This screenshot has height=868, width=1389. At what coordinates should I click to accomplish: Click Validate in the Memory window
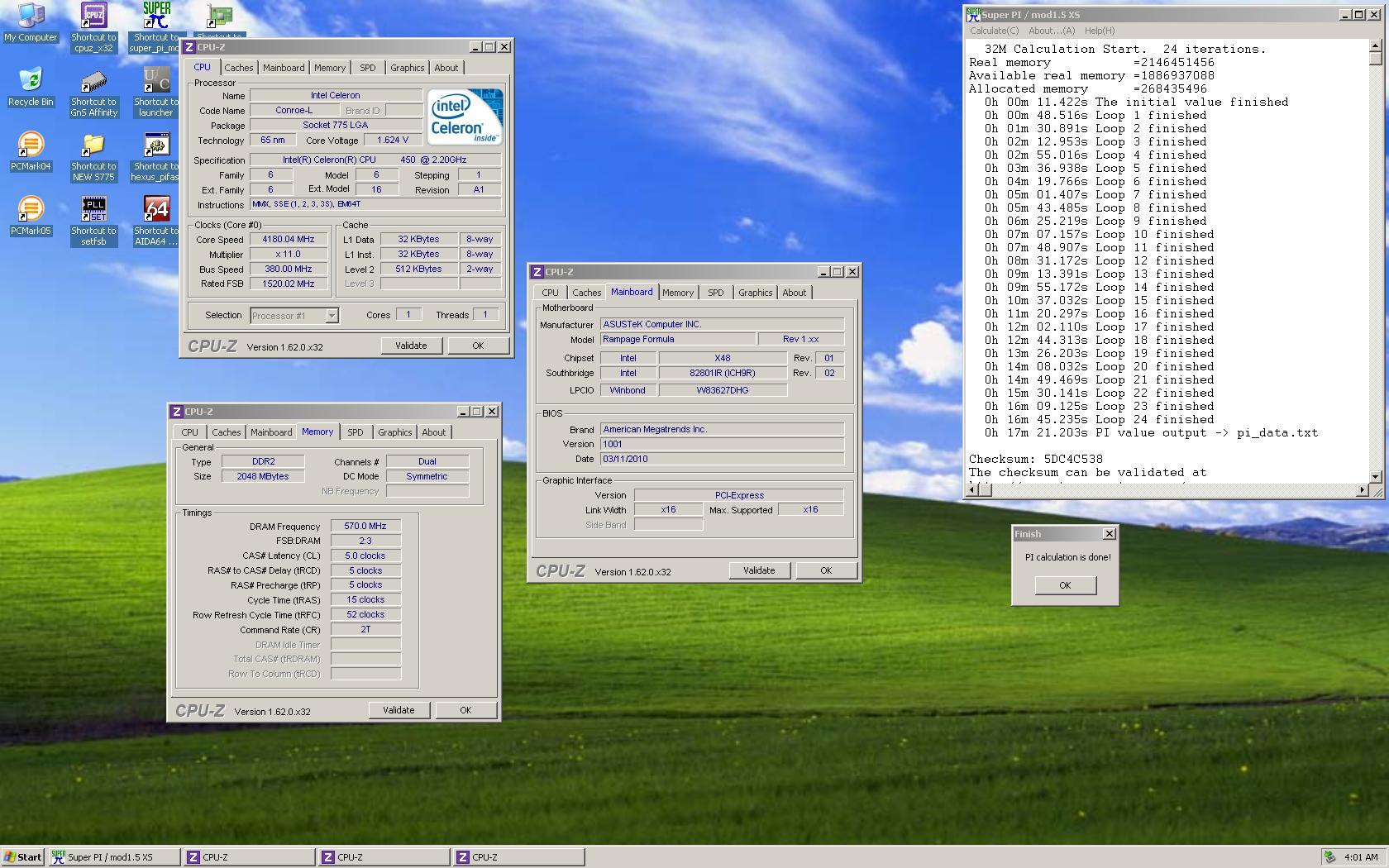(399, 710)
